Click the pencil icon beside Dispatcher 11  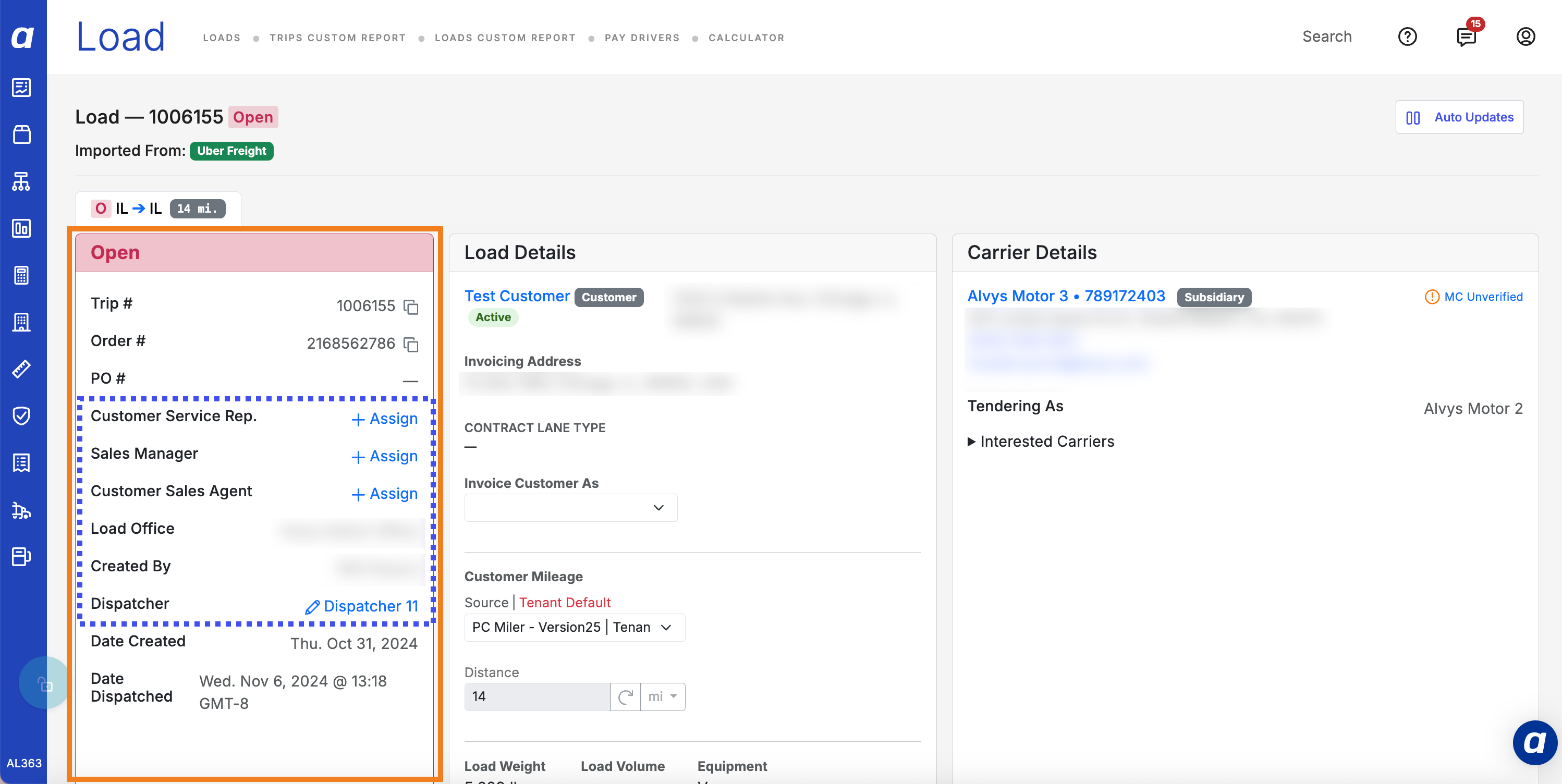click(x=312, y=607)
